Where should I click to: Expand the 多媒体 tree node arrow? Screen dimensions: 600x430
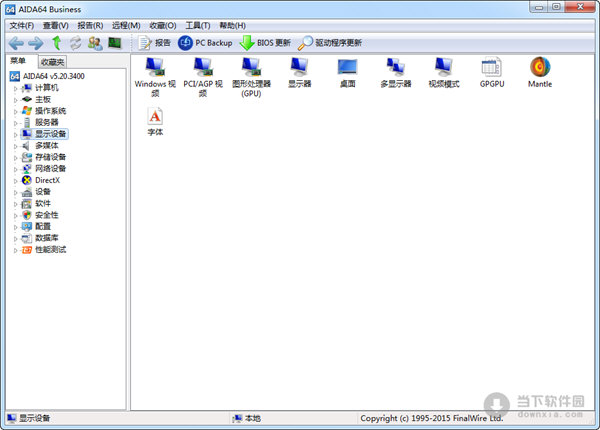[x=16, y=147]
